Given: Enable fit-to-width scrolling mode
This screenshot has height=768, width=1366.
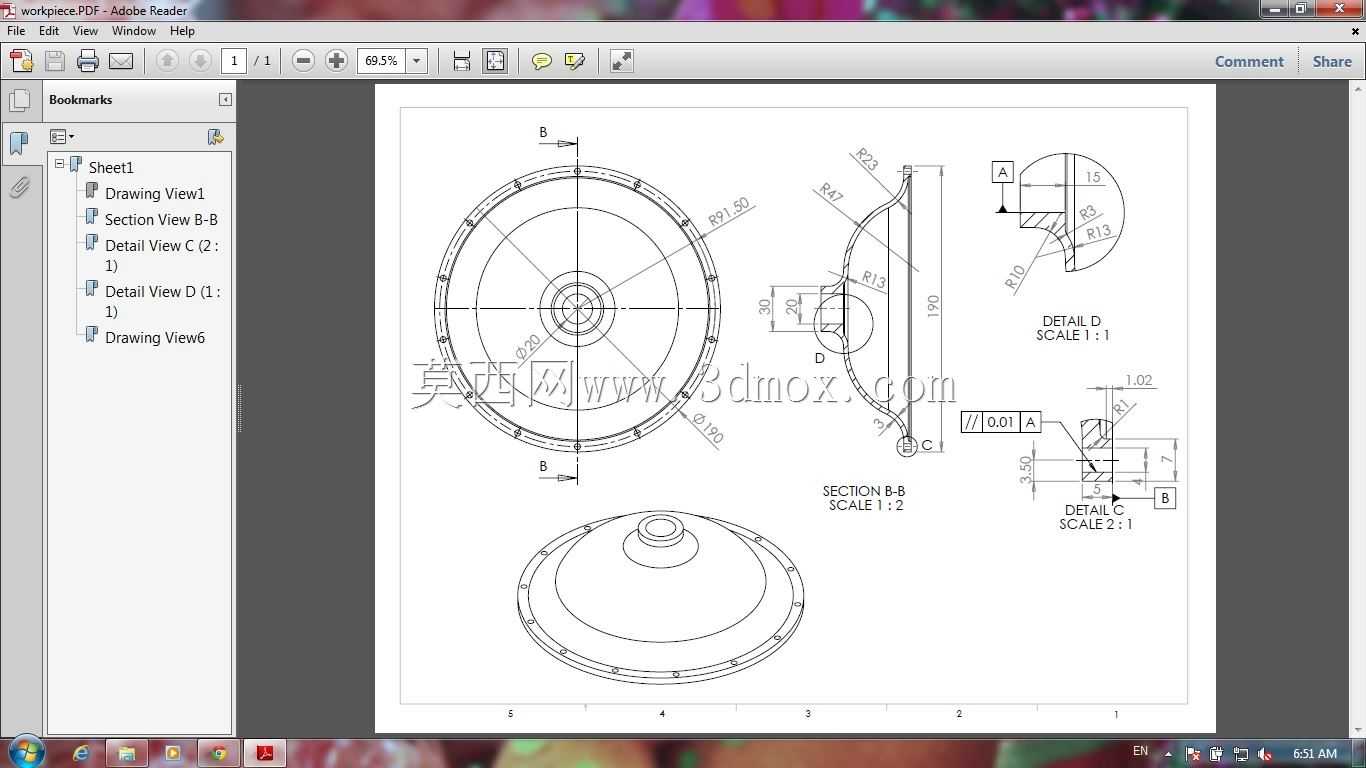Looking at the screenshot, I should coord(461,61).
